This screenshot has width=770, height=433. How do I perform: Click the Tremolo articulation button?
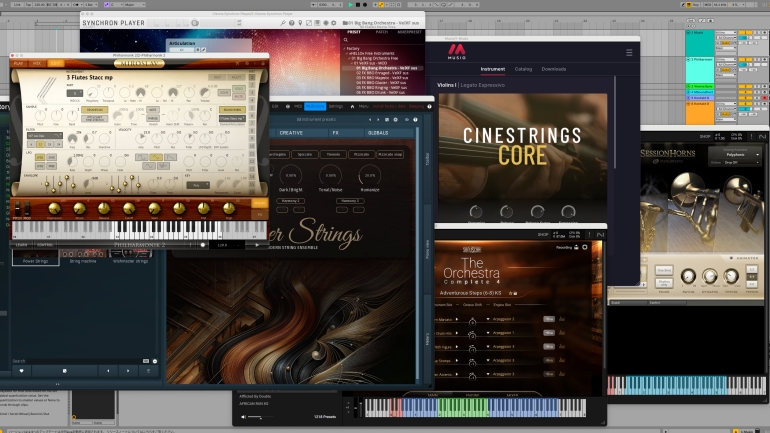click(333, 154)
